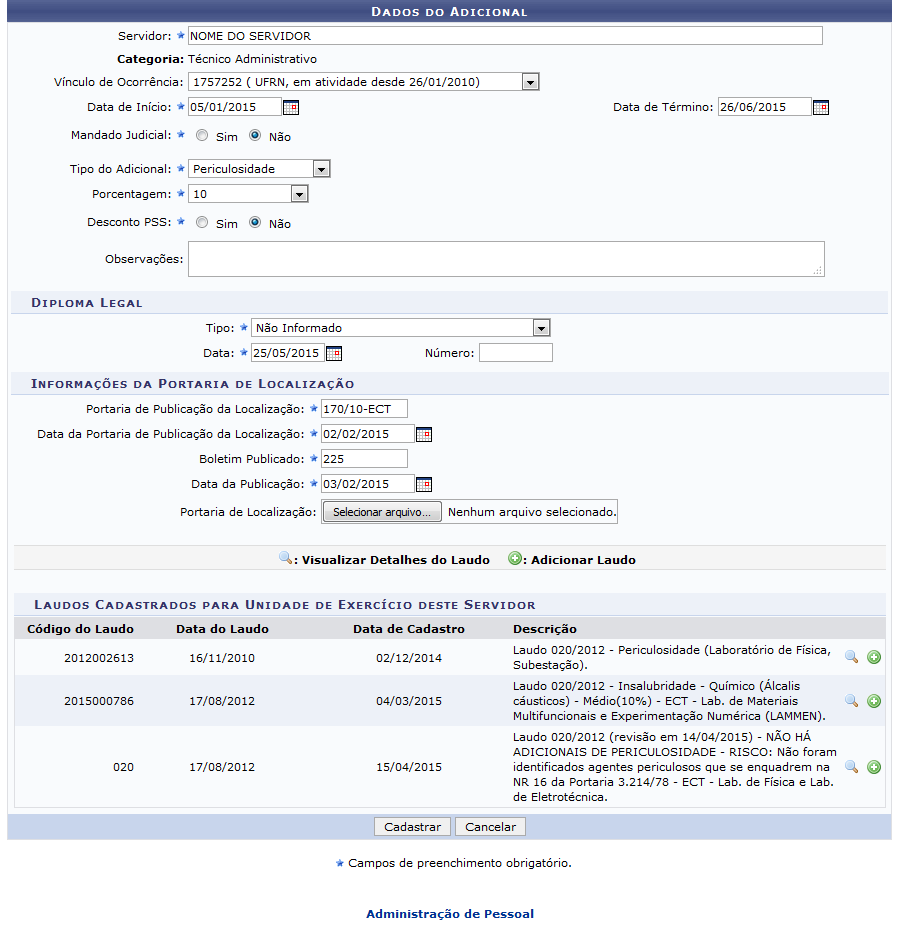
Task: Open calendar picker for Data de Término
Action: (x=820, y=108)
